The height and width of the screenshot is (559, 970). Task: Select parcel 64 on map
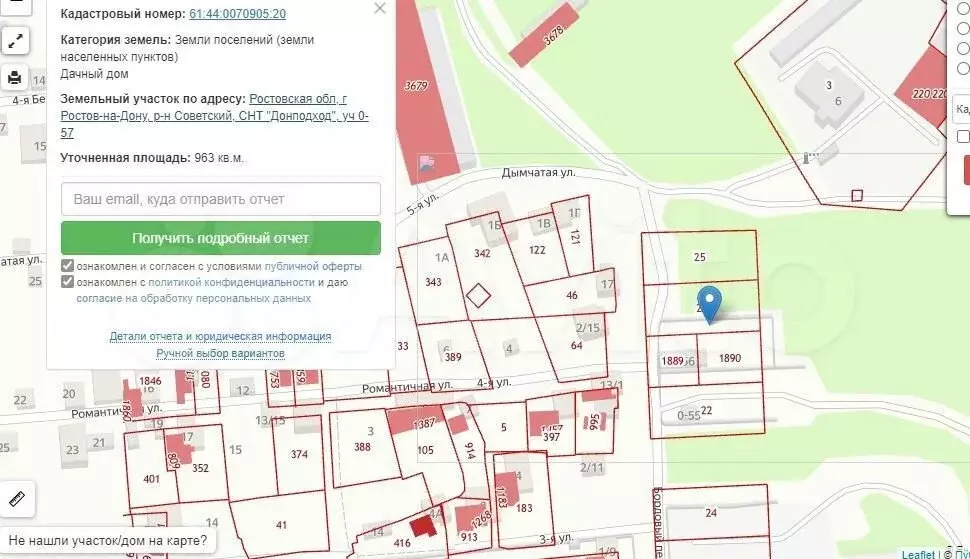coord(576,346)
